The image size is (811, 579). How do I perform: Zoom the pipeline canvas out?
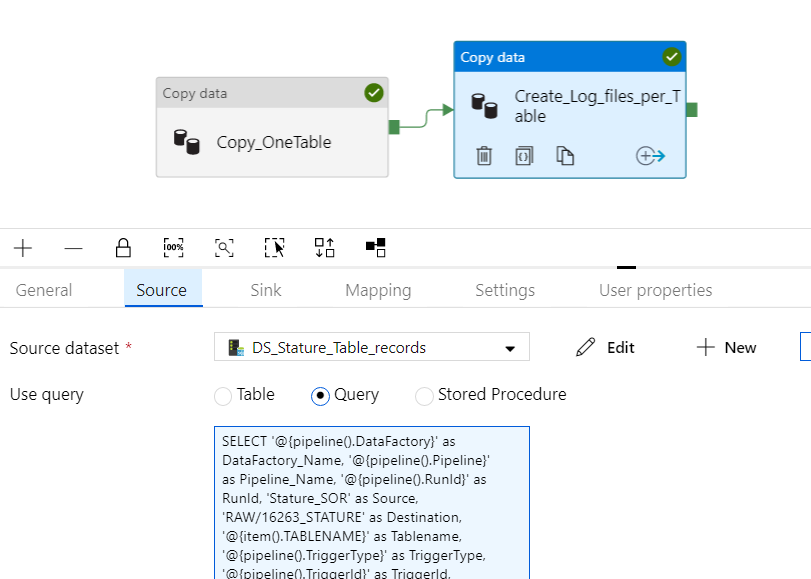[71, 247]
